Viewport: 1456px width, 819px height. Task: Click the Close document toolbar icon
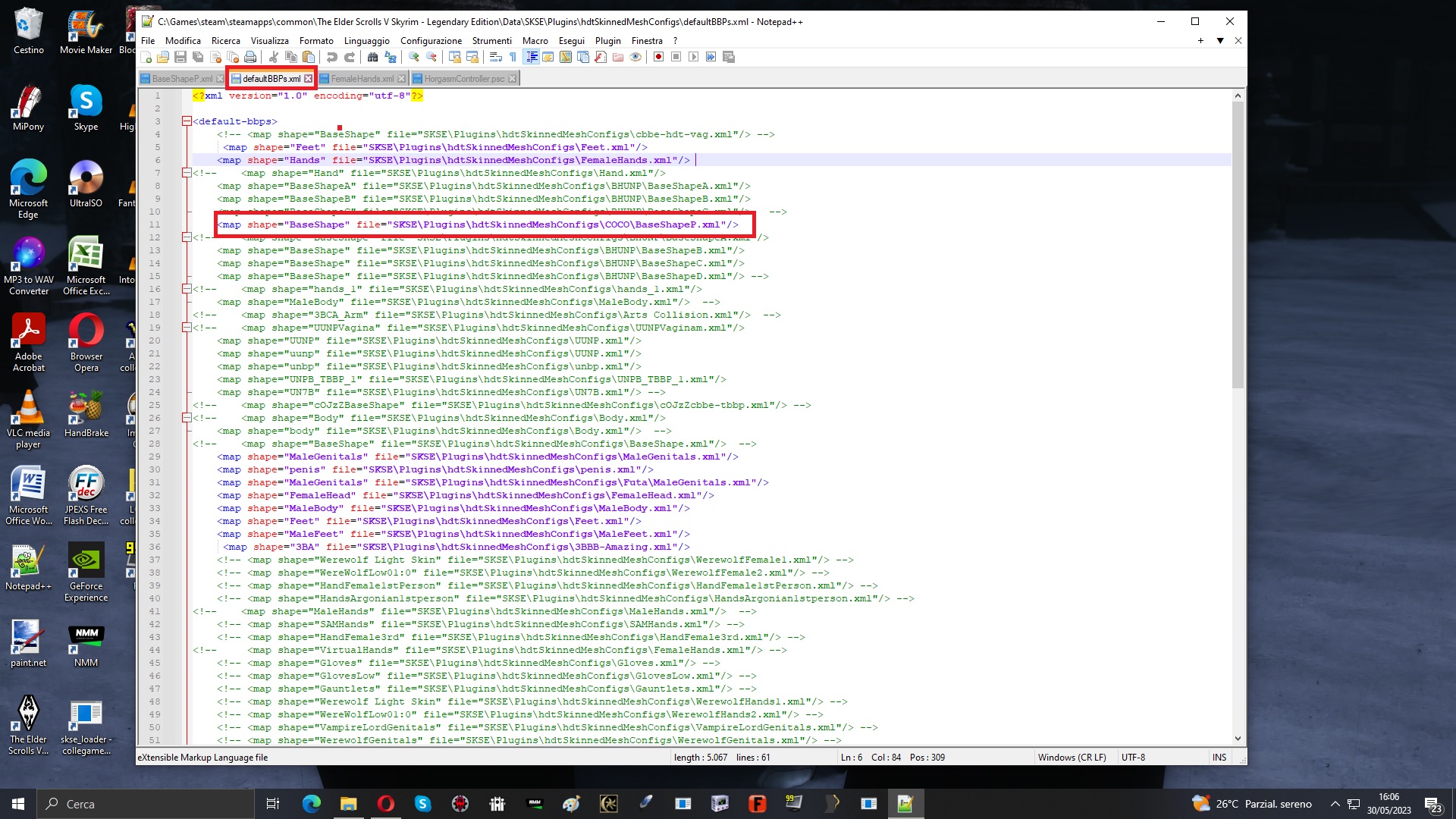[x=216, y=57]
